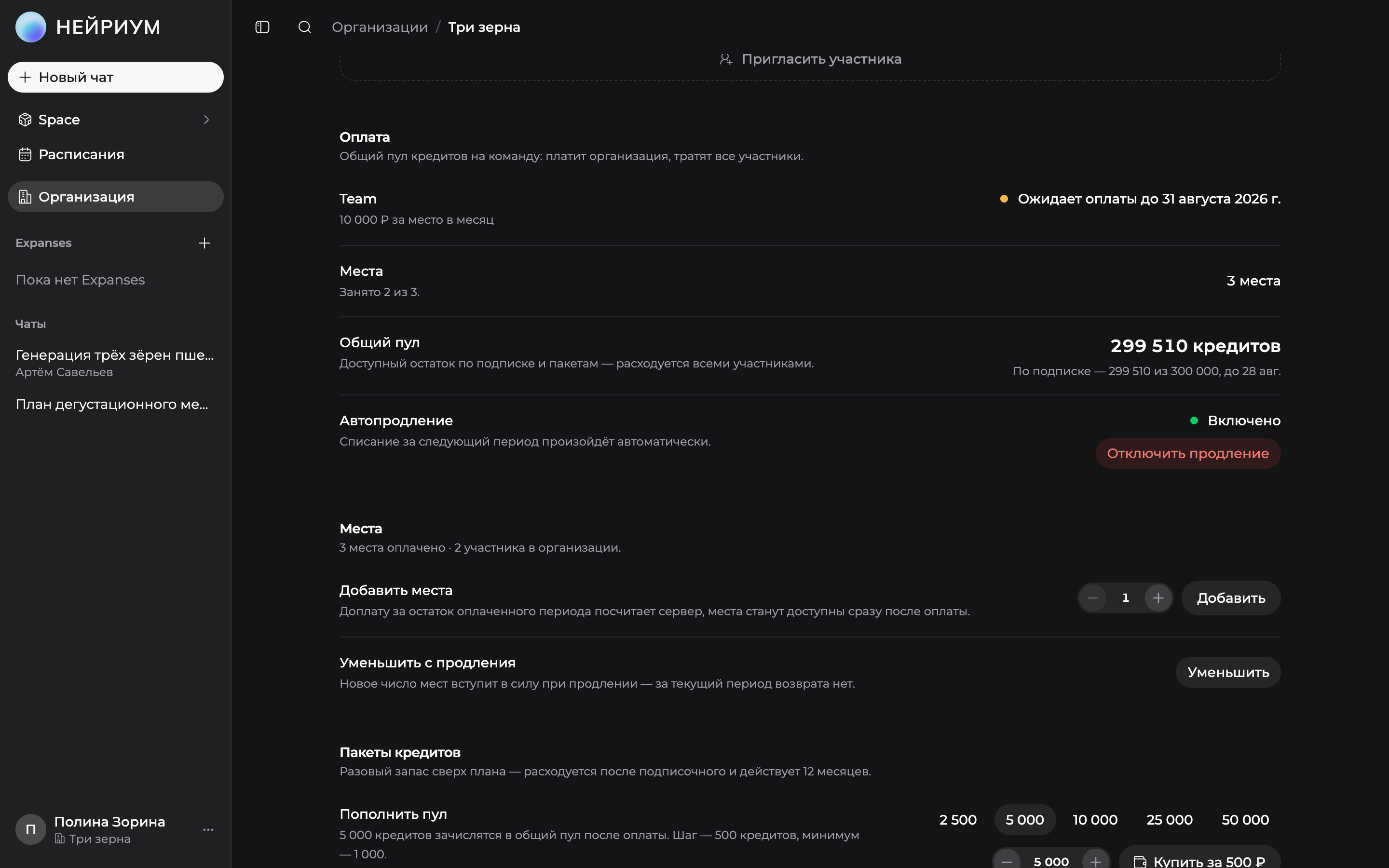Viewport: 1389px width, 868px height.
Task: Open user options three-dots menu
Action: tap(208, 829)
